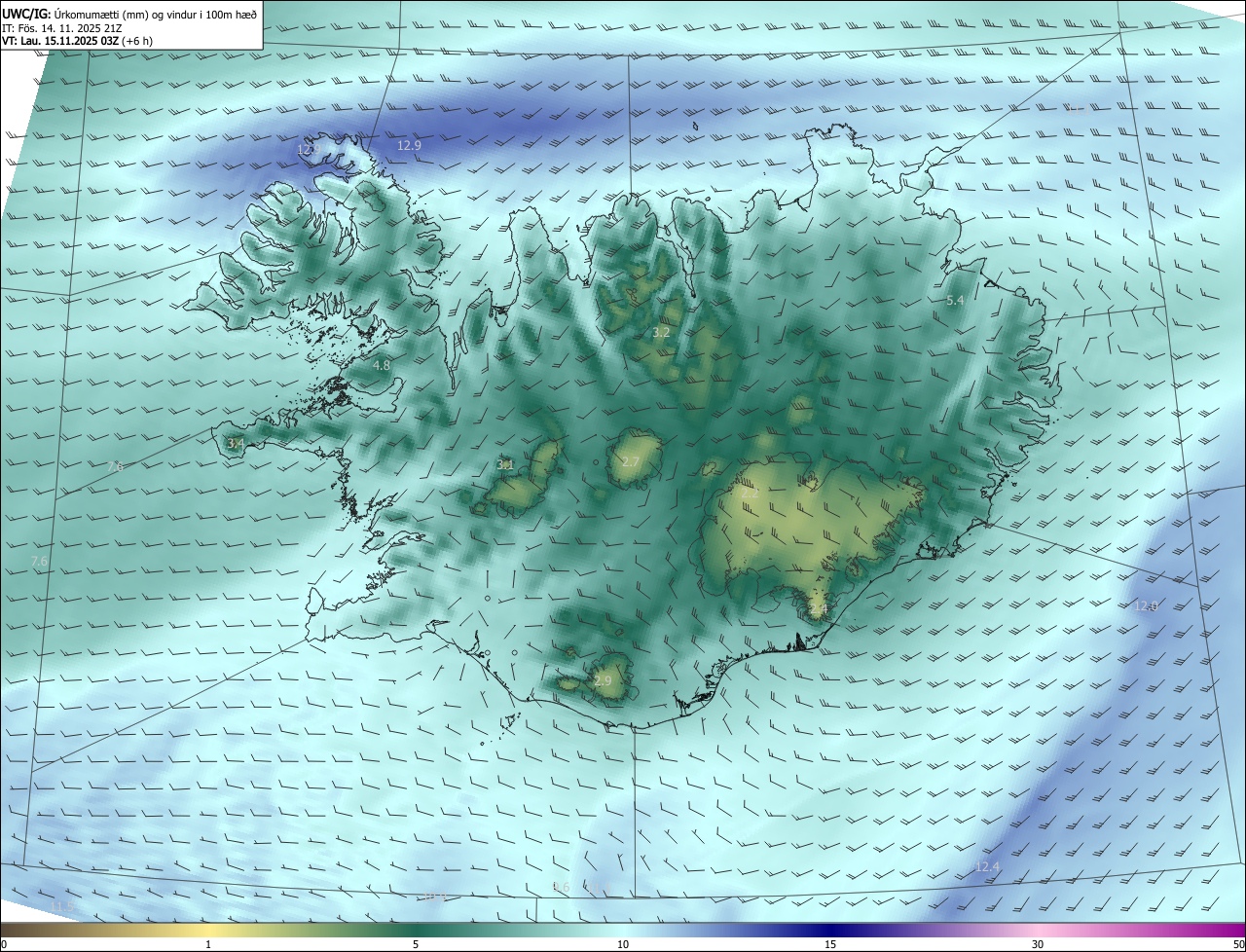The height and width of the screenshot is (952, 1246).
Task: Click the 3.1 value on the glacier
Action: [505, 465]
